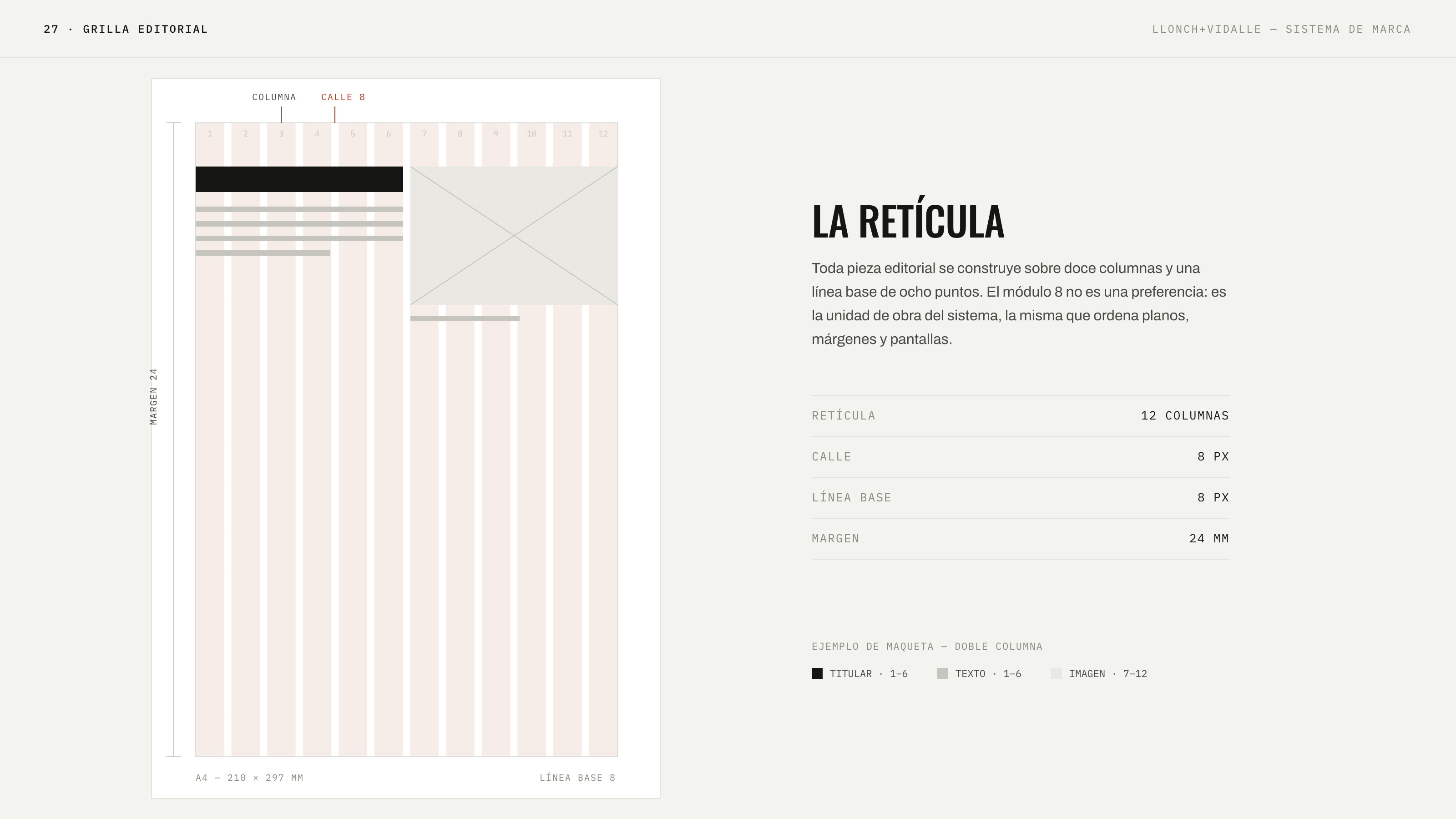
Task: Click the '12 COLUMNAS' value
Action: [x=1185, y=415]
